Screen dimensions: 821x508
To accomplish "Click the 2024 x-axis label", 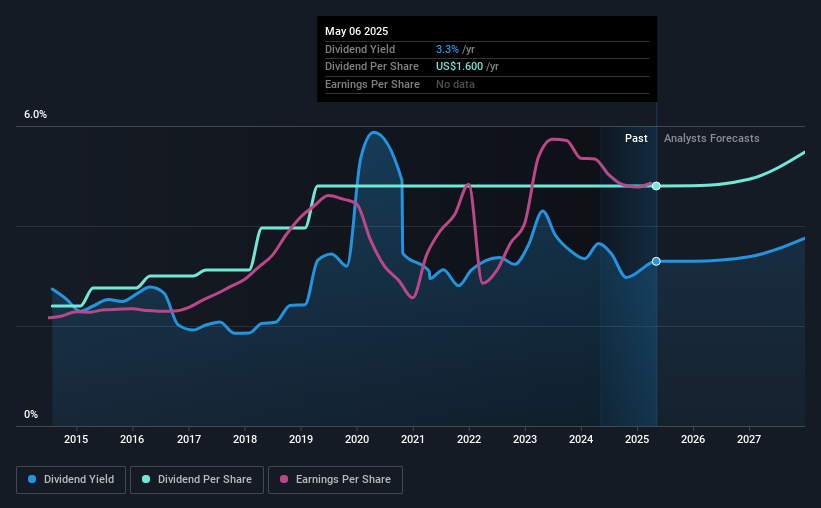I will (x=581, y=439).
